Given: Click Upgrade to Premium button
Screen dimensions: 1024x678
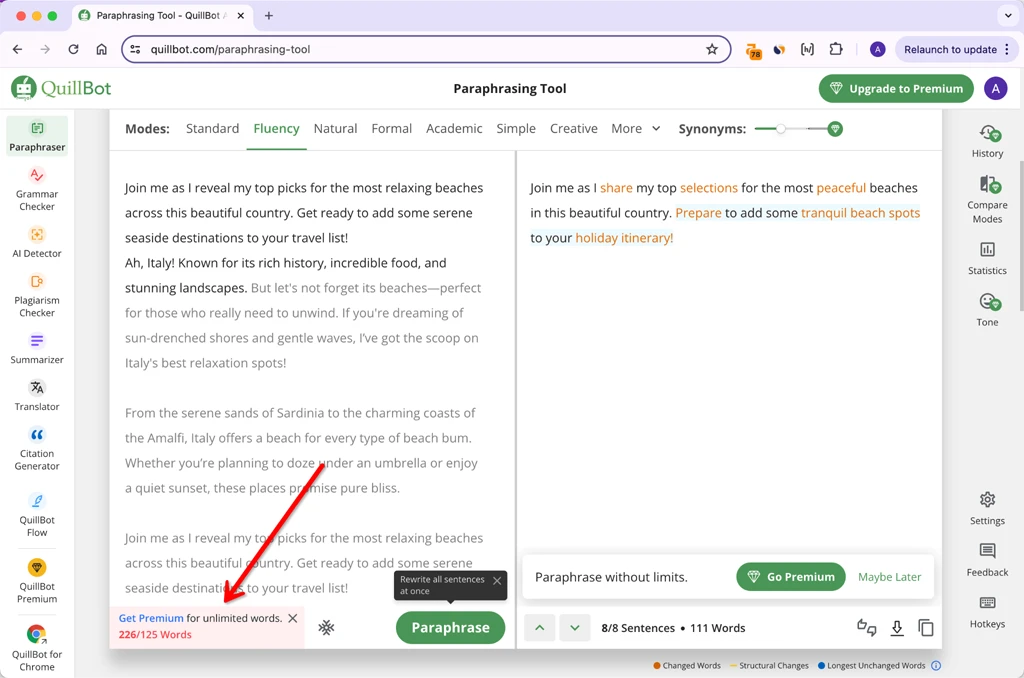Looking at the screenshot, I should click(896, 89).
